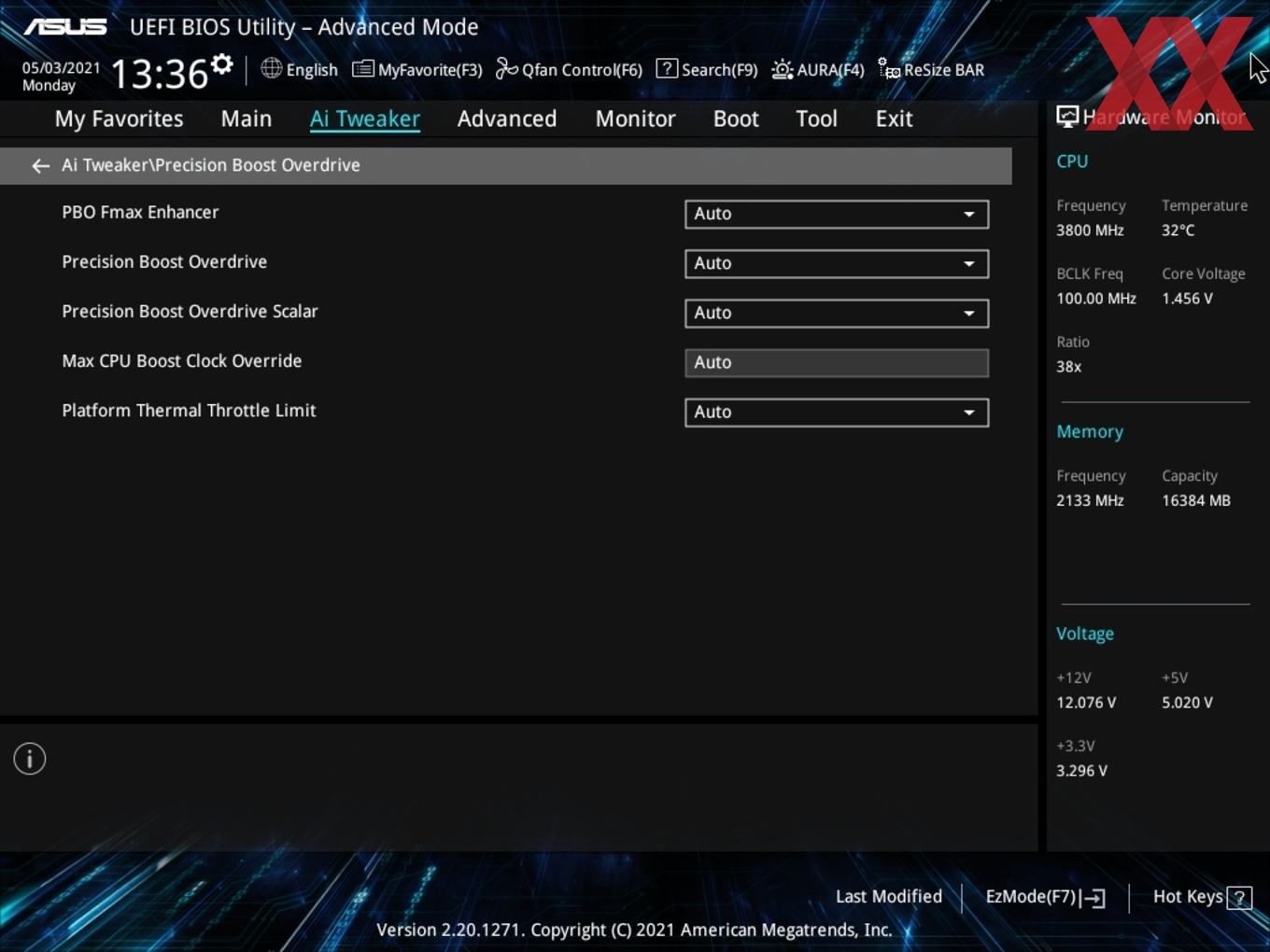Click CPU frequency 3800 MHz value
Image resolution: width=1270 pixels, height=952 pixels.
click(1090, 230)
